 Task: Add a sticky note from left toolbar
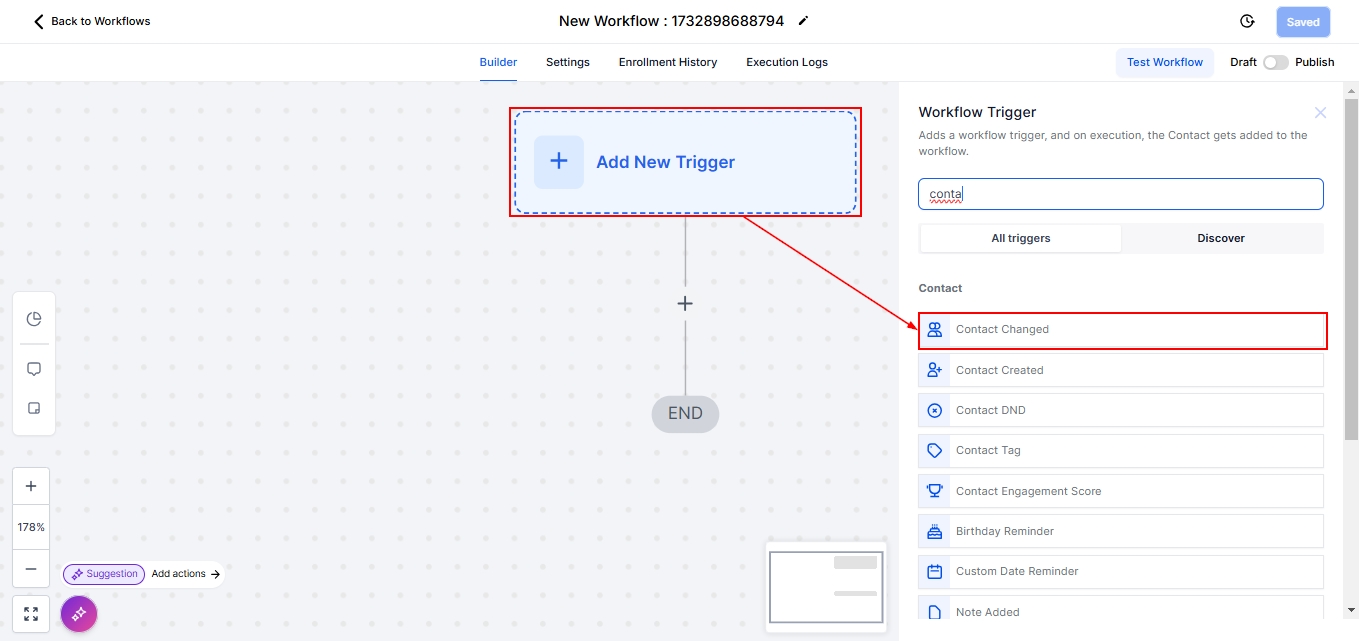[x=34, y=409]
